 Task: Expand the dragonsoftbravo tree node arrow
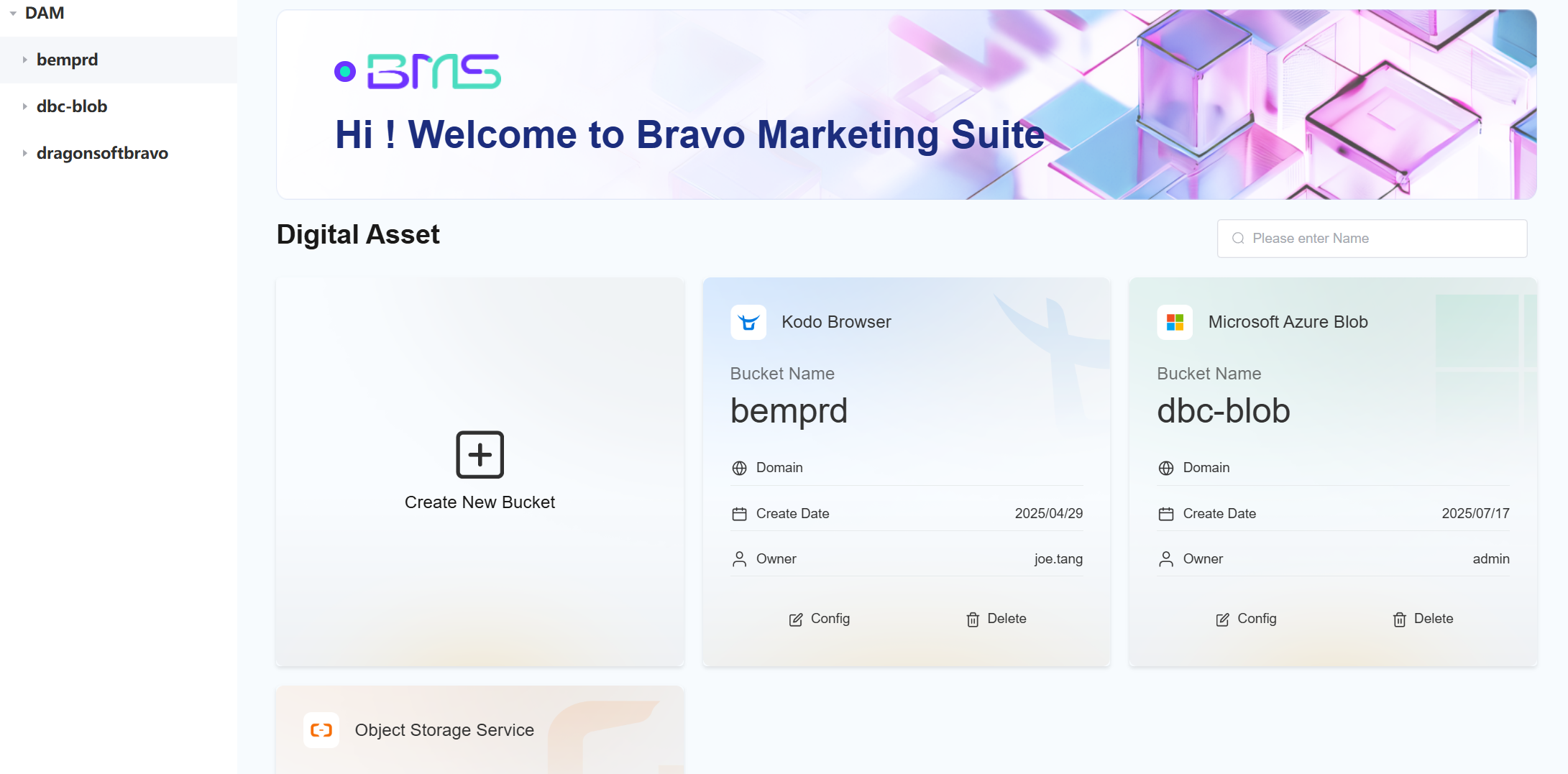[x=24, y=153]
